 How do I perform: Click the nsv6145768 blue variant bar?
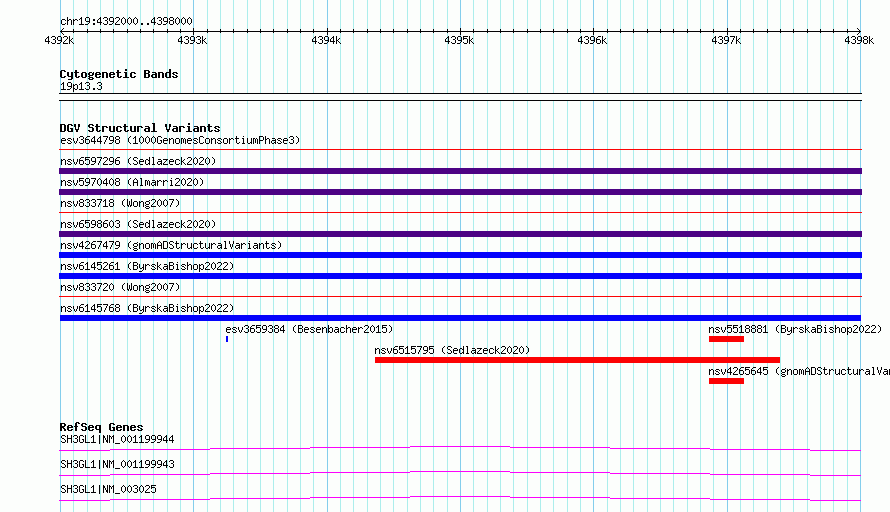click(460, 318)
